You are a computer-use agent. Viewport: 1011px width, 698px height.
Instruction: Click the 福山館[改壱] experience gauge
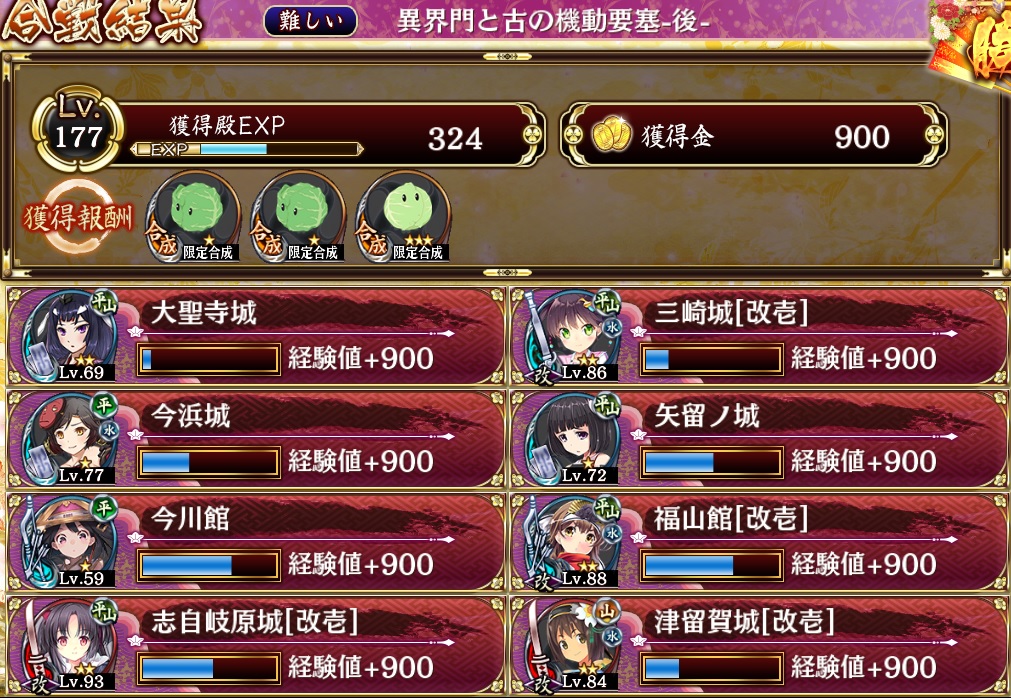711,565
